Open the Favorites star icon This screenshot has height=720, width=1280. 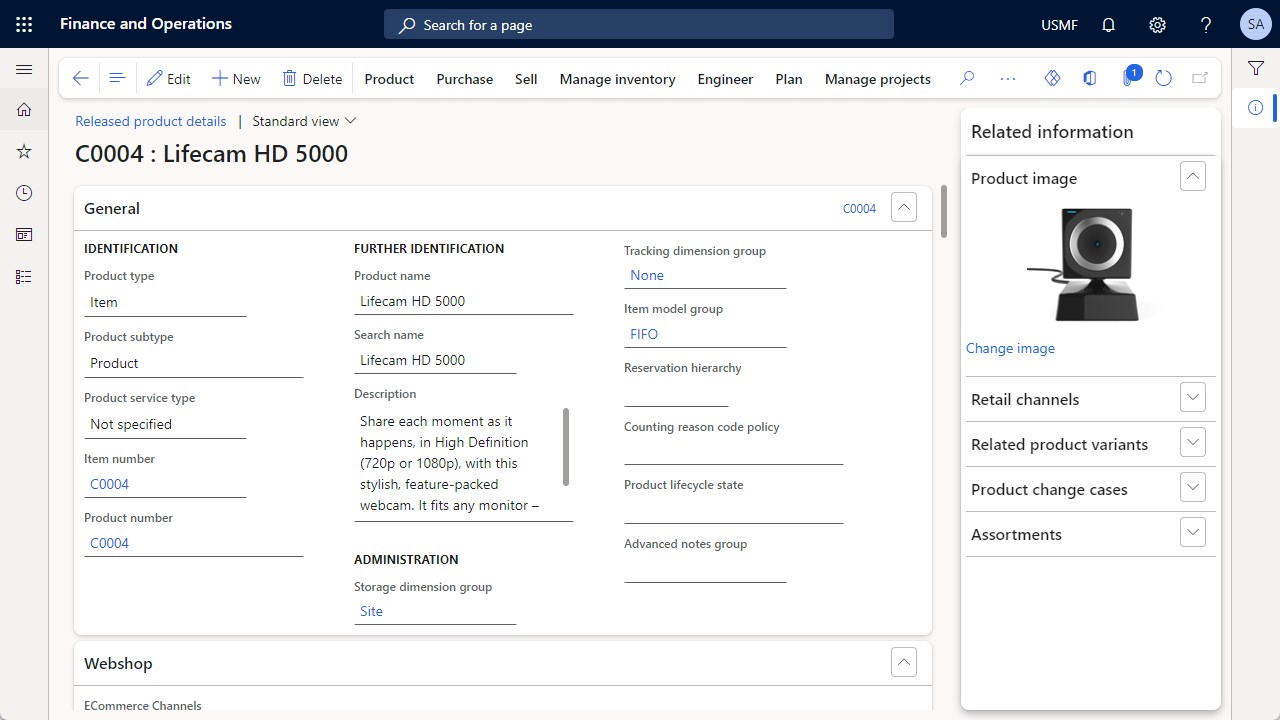(24, 151)
